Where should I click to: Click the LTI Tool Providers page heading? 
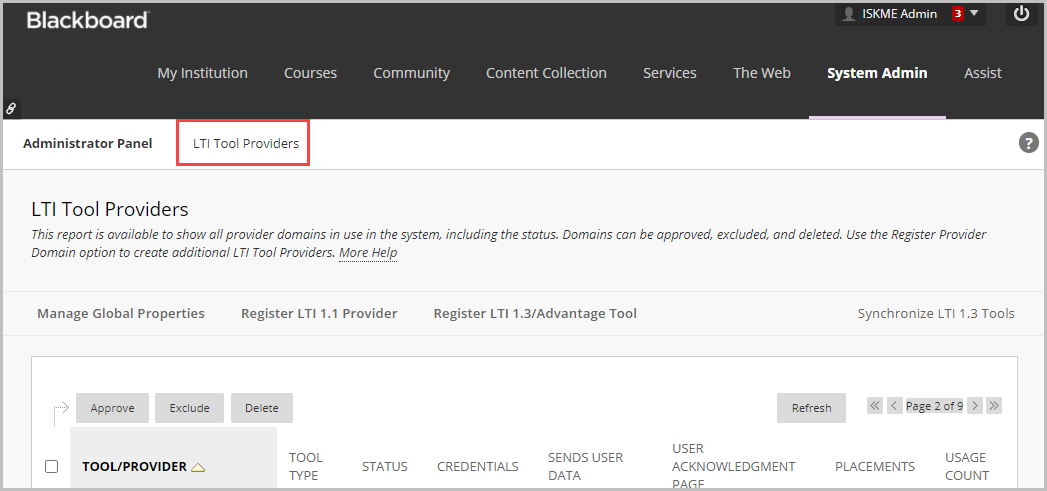[110, 209]
